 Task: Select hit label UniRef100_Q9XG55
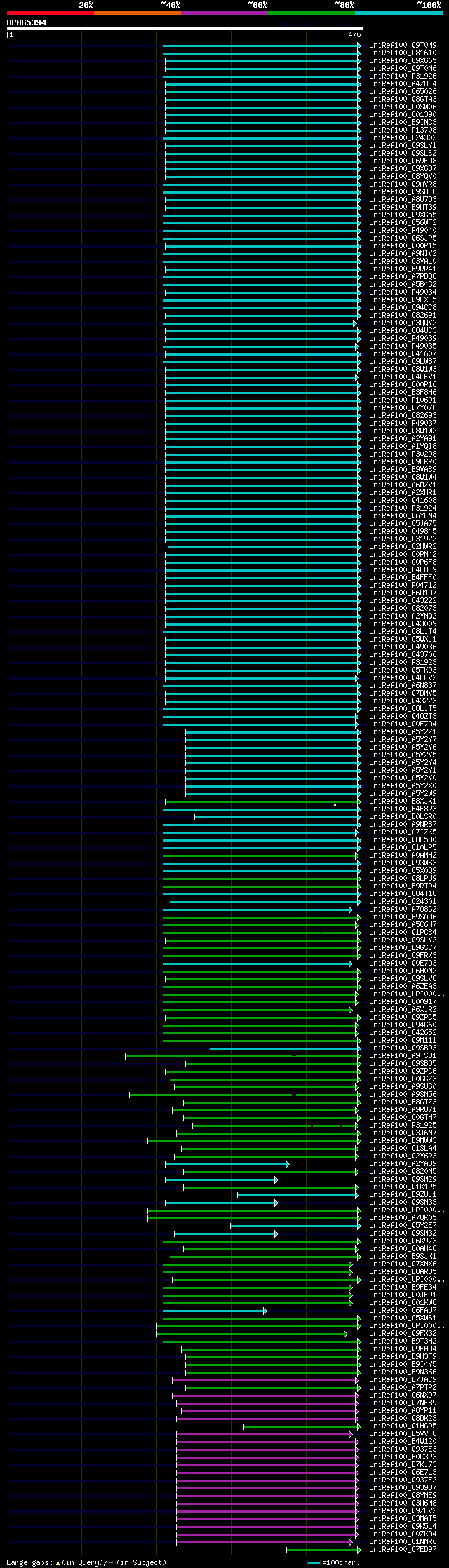[403, 215]
